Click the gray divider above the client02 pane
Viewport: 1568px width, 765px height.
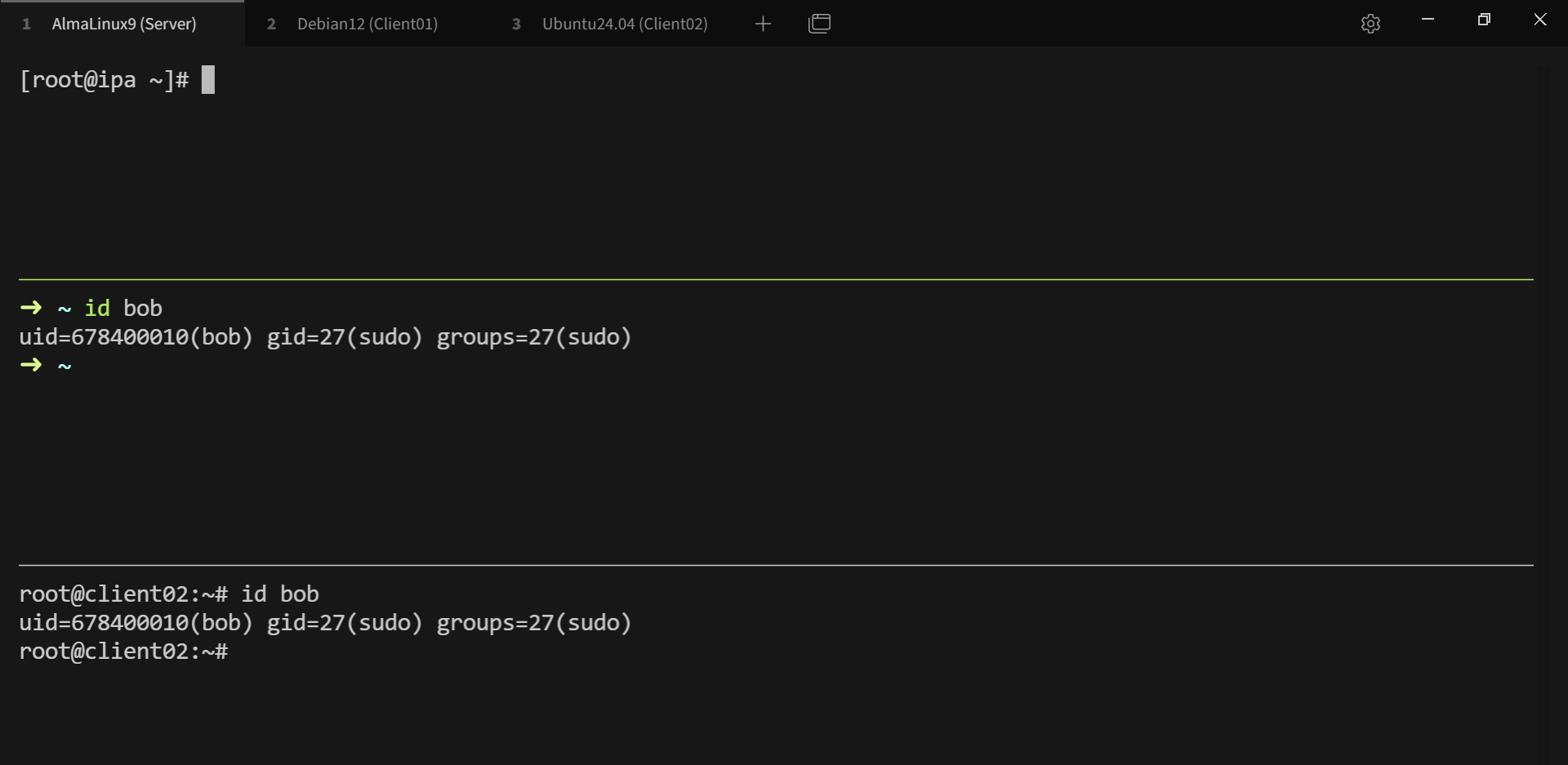pos(776,565)
